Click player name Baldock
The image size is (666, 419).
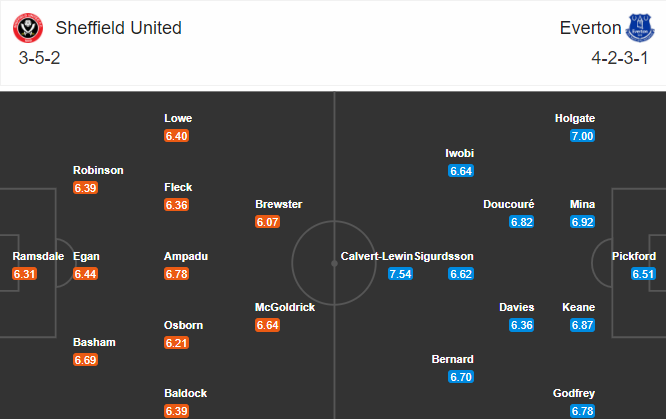click(x=186, y=393)
